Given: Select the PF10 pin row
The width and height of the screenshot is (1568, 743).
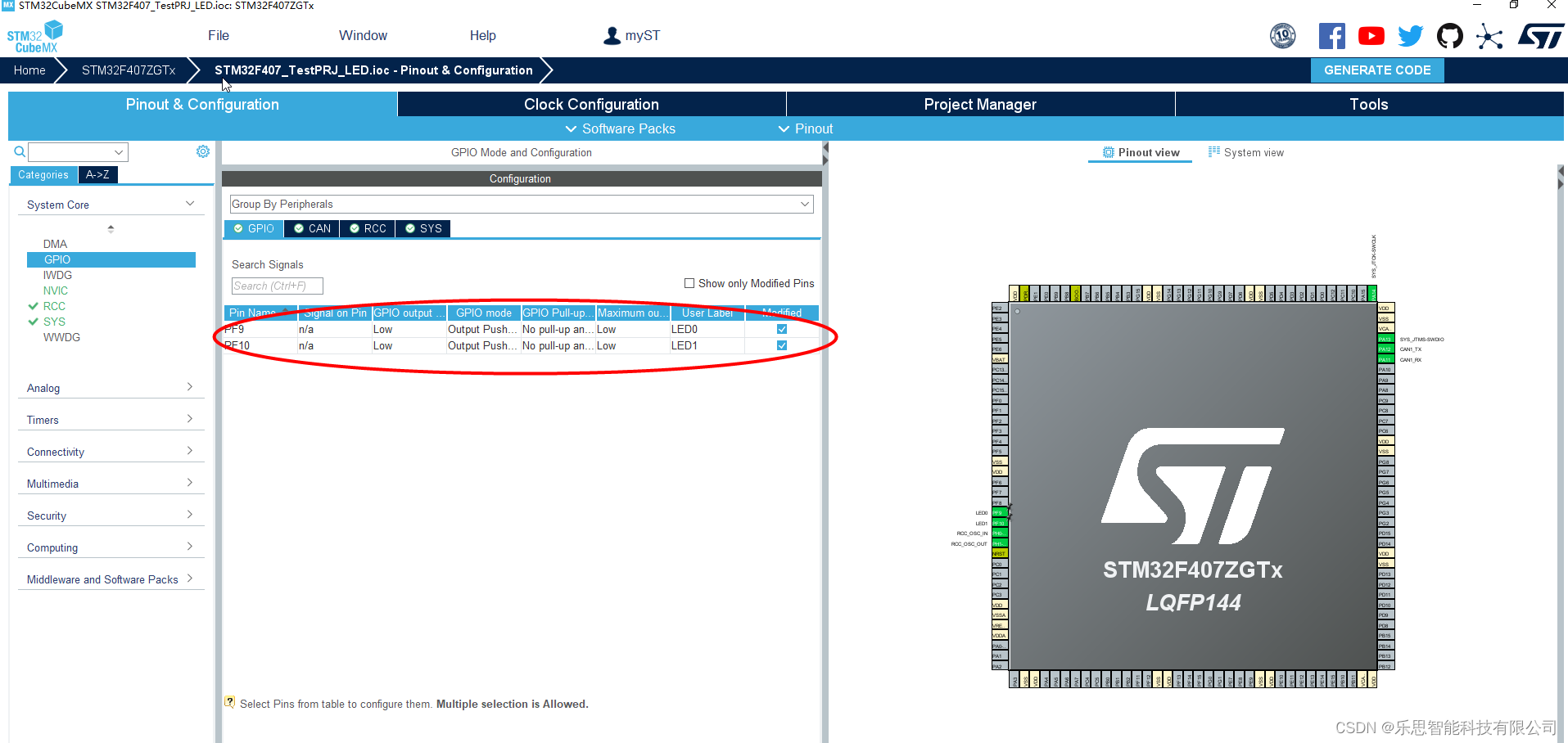Looking at the screenshot, I should (522, 345).
